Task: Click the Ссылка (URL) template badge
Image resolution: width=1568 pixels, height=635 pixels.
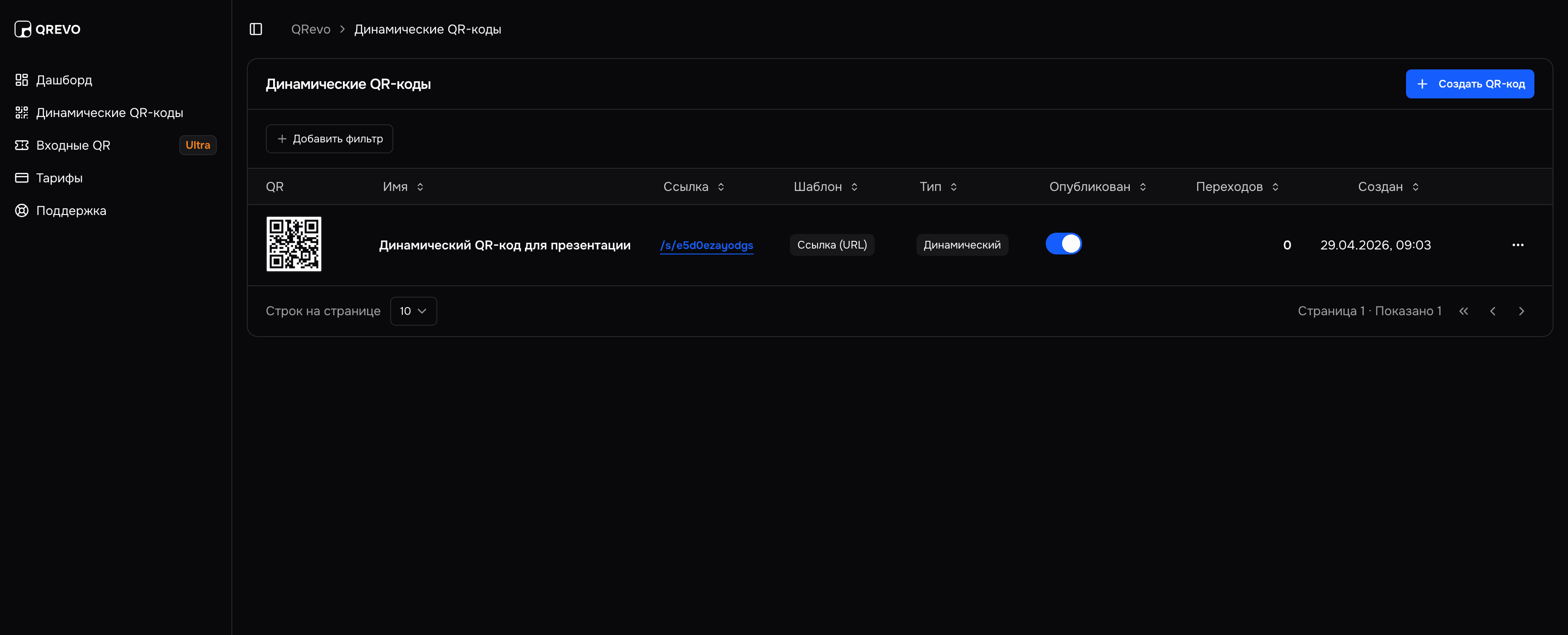Action: 832,245
